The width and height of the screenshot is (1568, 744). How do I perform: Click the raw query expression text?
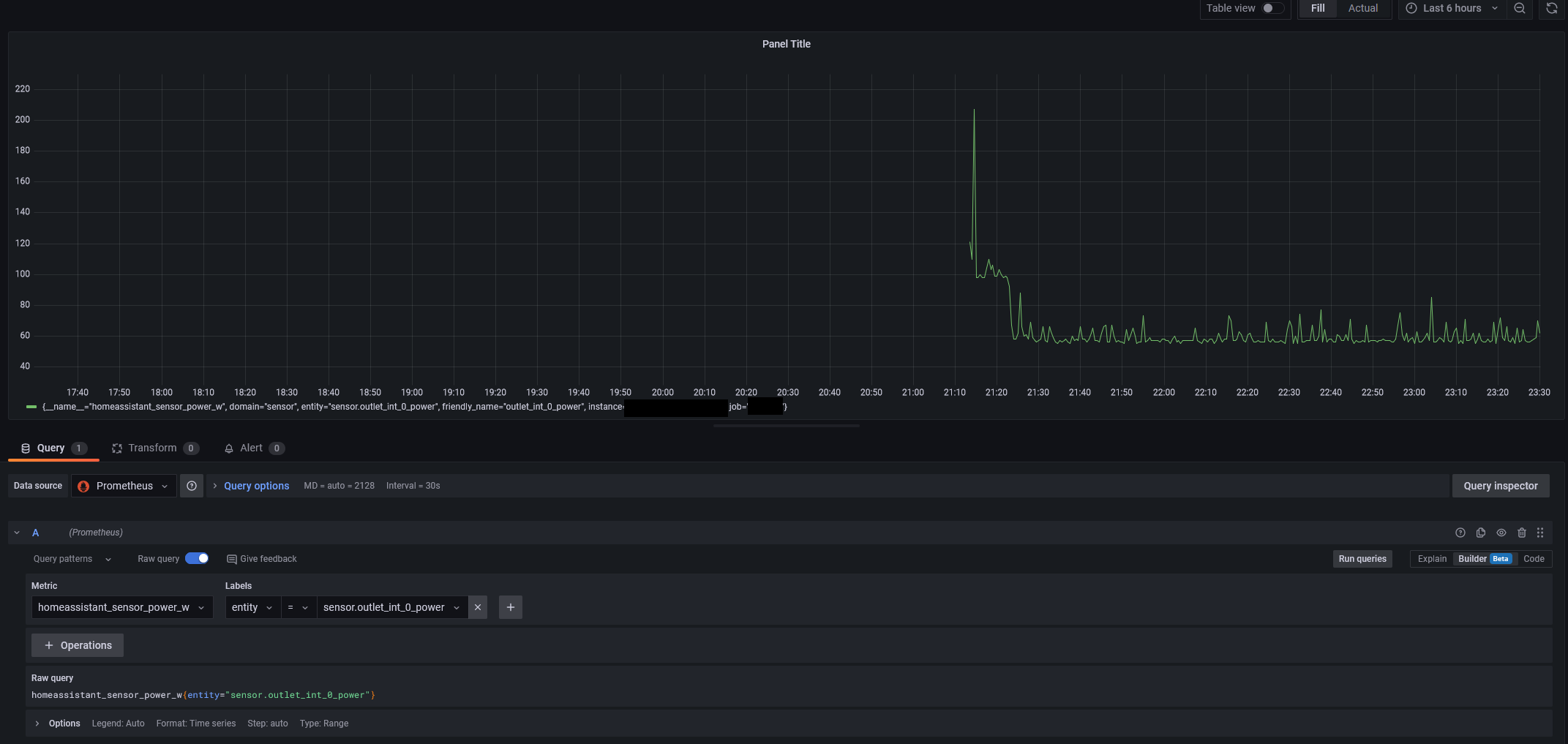click(x=203, y=695)
